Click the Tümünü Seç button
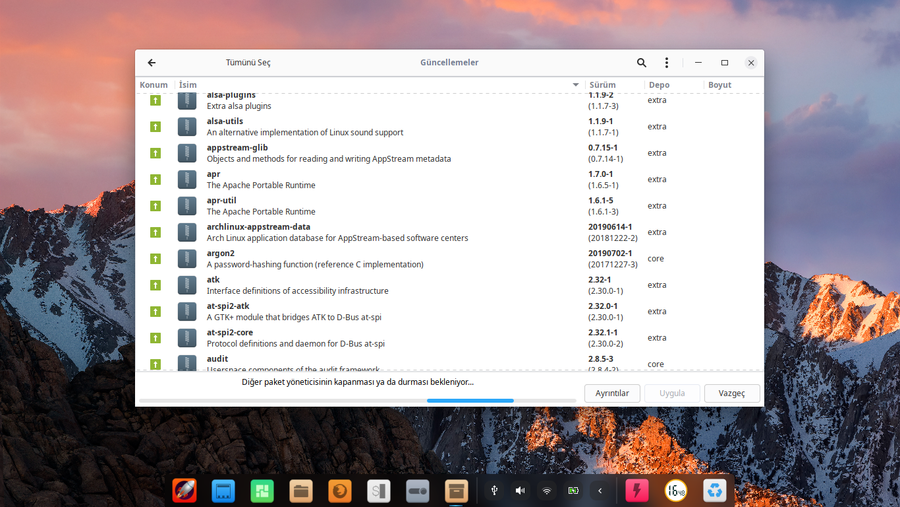The height and width of the screenshot is (507, 900). [x=248, y=63]
